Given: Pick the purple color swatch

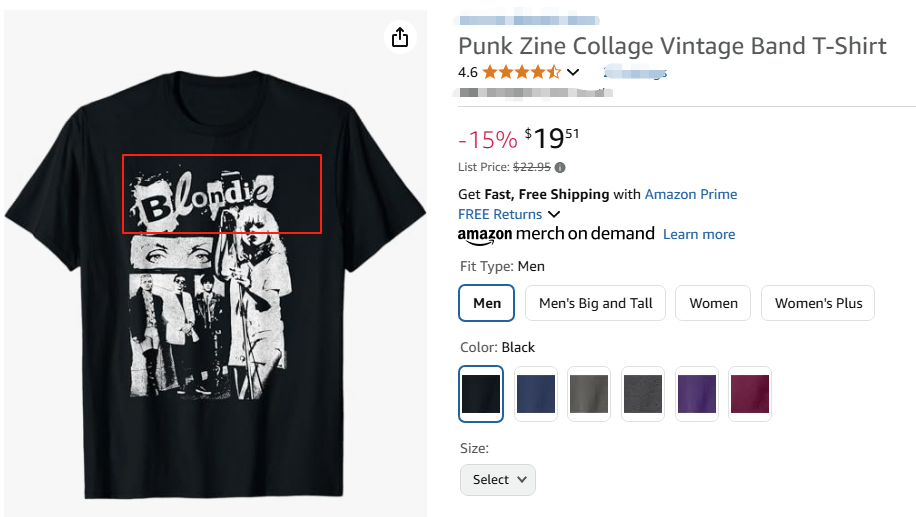Looking at the screenshot, I should point(696,394).
